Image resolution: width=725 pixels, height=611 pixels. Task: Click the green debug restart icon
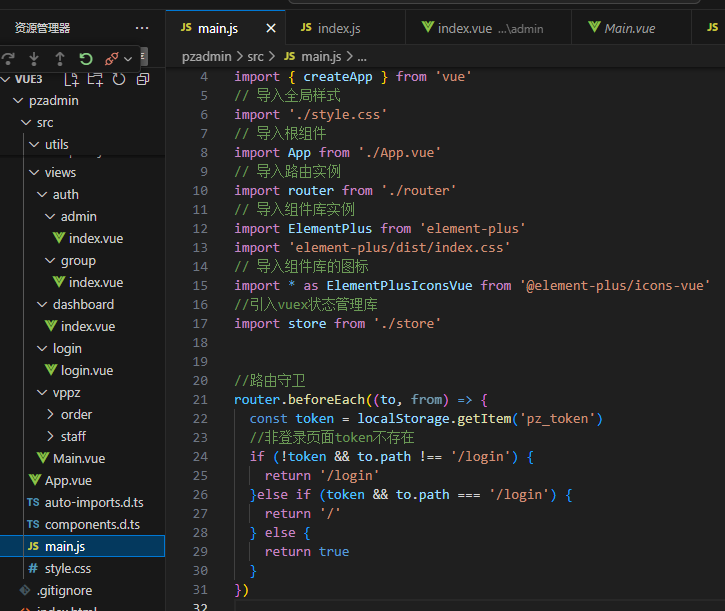point(86,58)
